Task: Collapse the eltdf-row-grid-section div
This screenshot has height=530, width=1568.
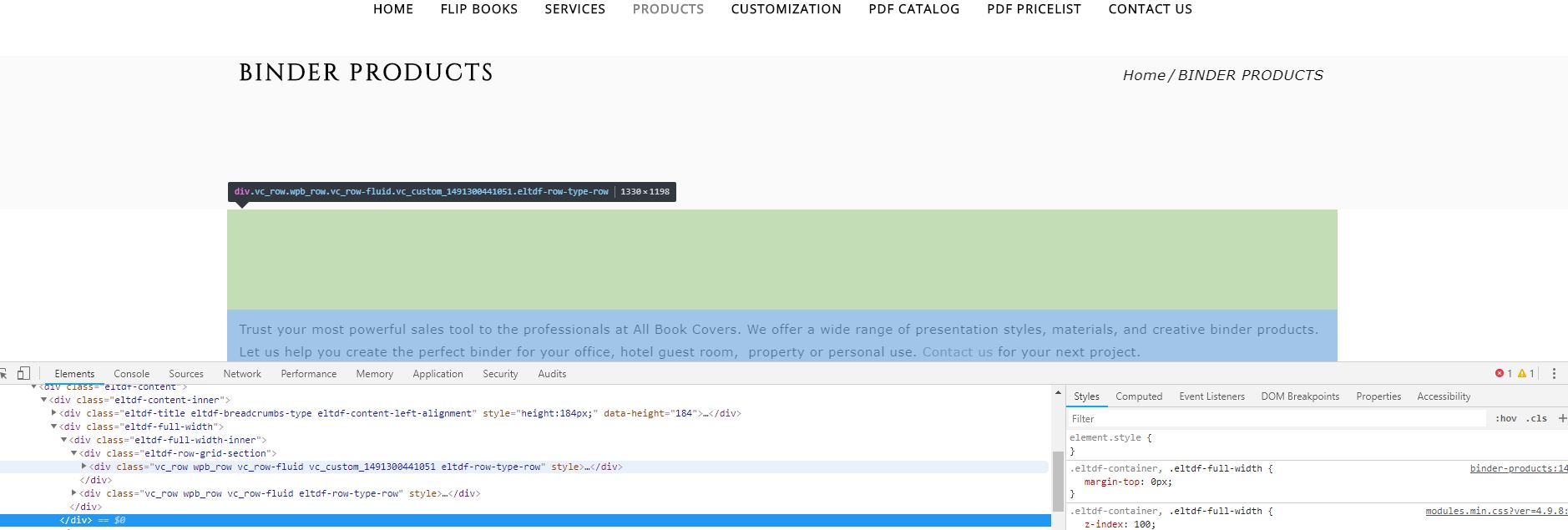Action: coord(74,453)
